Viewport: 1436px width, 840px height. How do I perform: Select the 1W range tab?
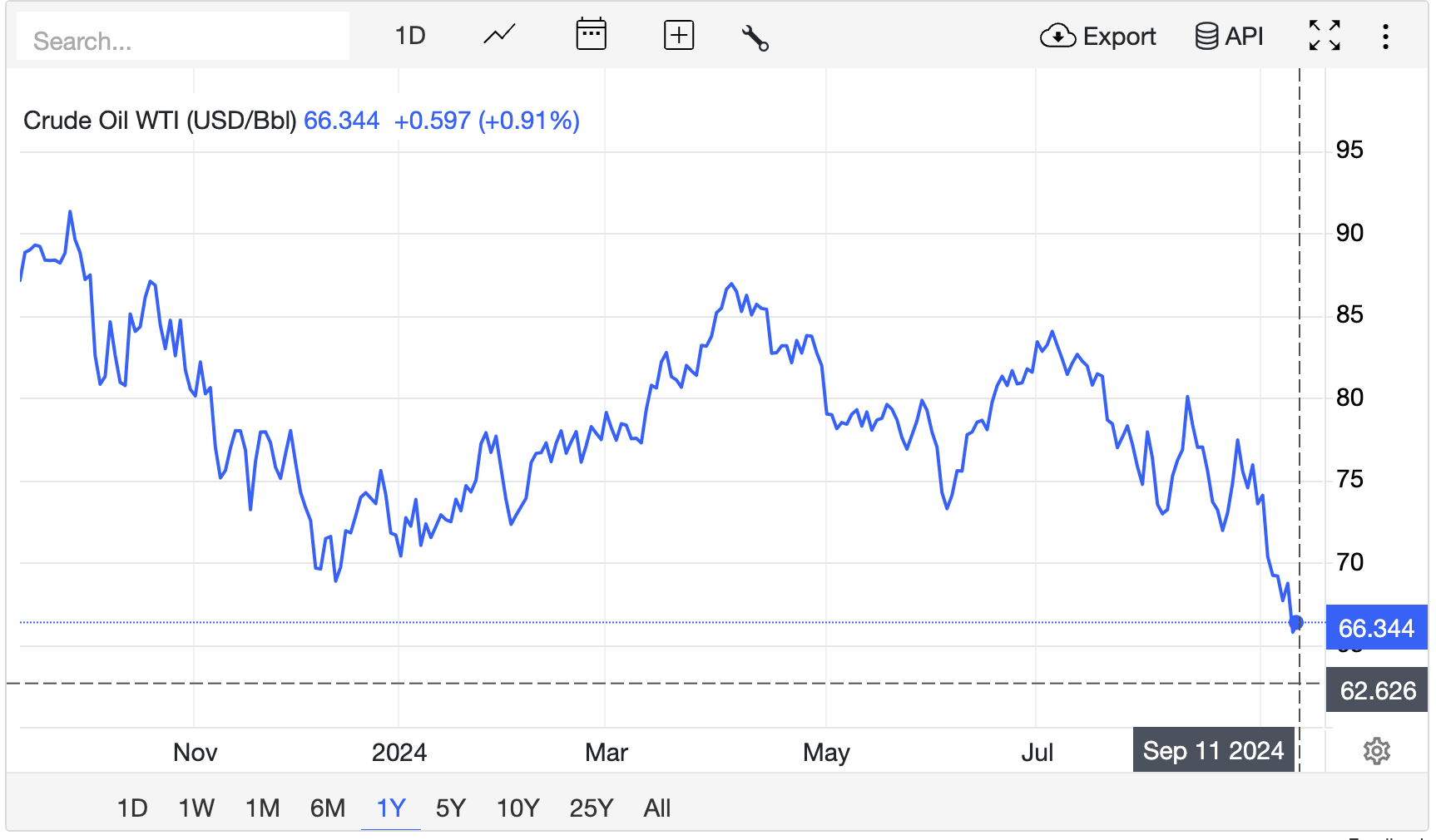pyautogui.click(x=196, y=808)
